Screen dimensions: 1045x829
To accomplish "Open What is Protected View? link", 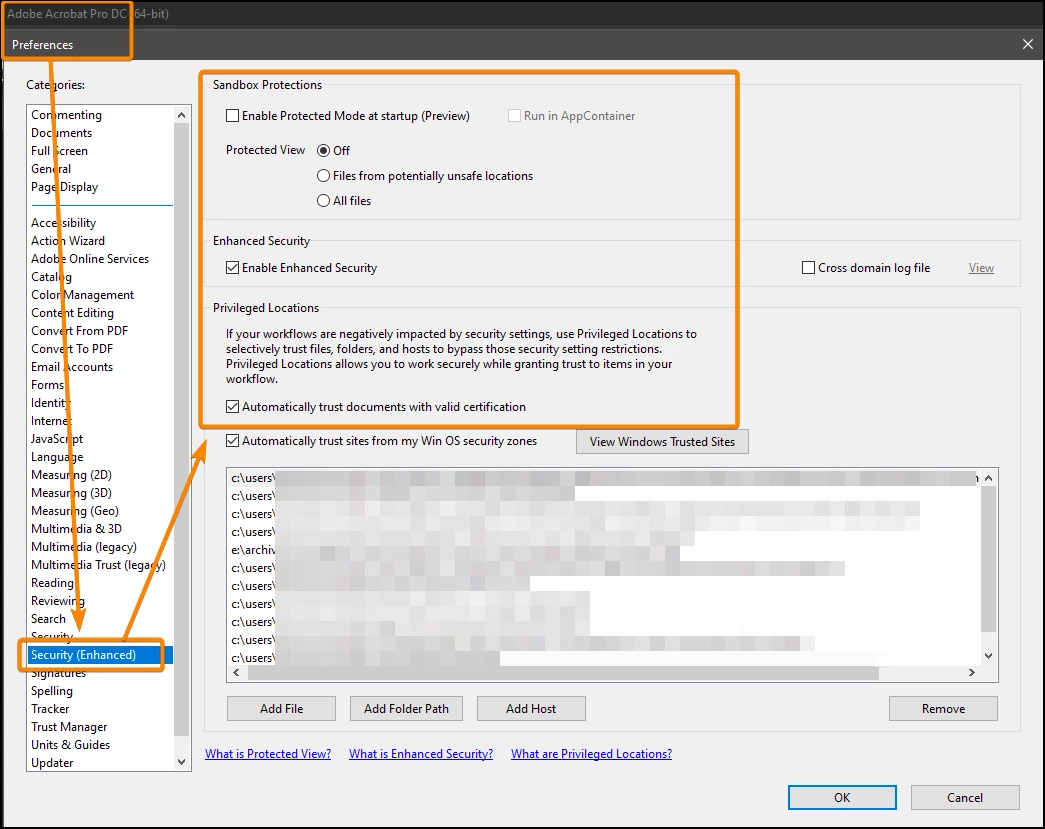I will tap(268, 754).
